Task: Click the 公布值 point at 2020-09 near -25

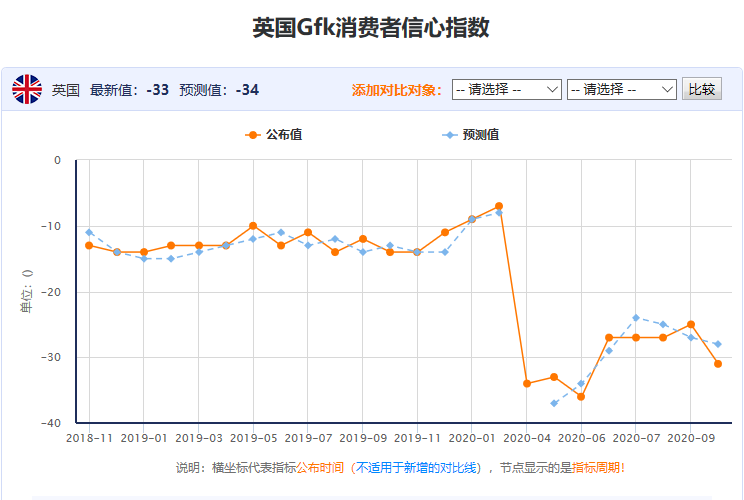Action: pos(691,324)
